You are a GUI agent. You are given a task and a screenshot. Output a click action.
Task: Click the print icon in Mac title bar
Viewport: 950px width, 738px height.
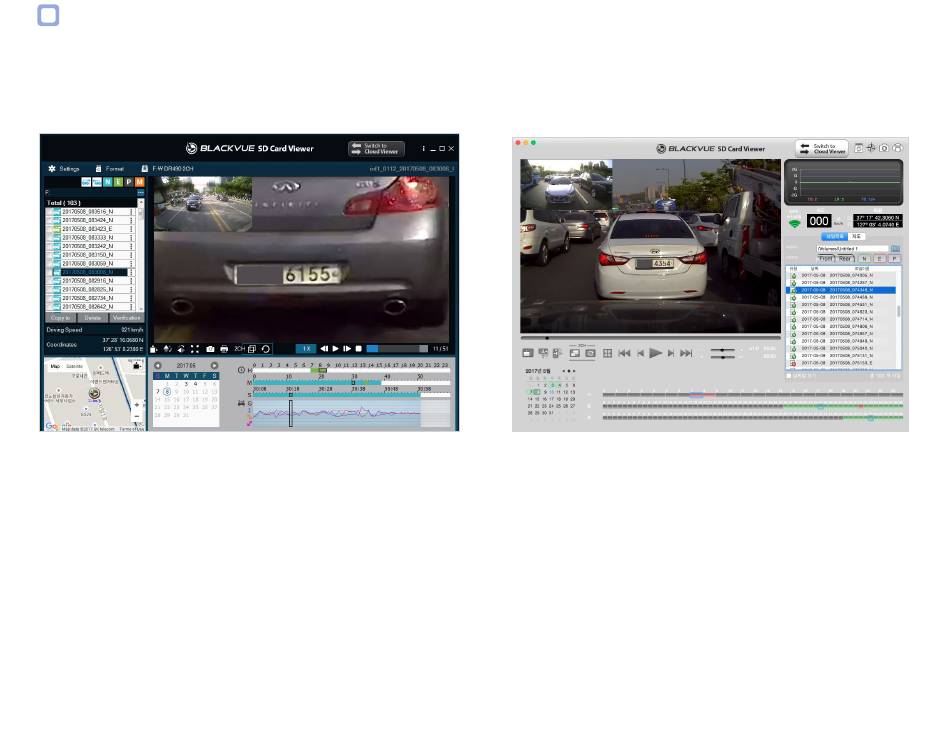coord(897,148)
